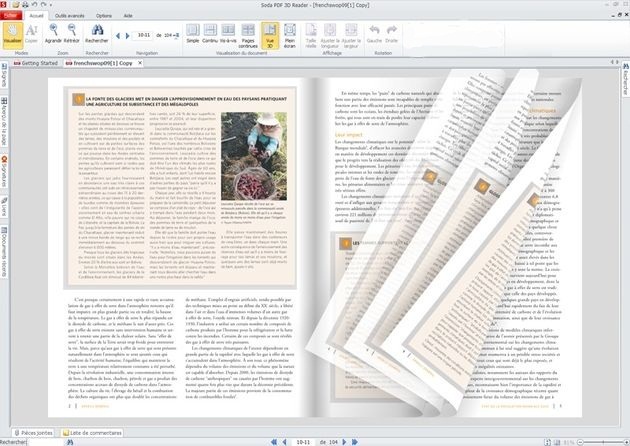Jump to first page in status bar
The image size is (630, 446).
(274, 442)
